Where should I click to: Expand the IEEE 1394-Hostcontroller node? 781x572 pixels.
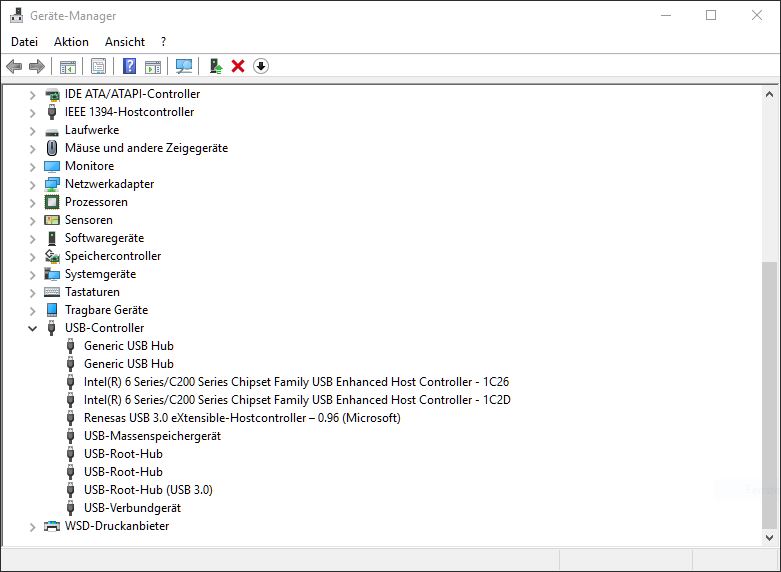click(x=32, y=113)
